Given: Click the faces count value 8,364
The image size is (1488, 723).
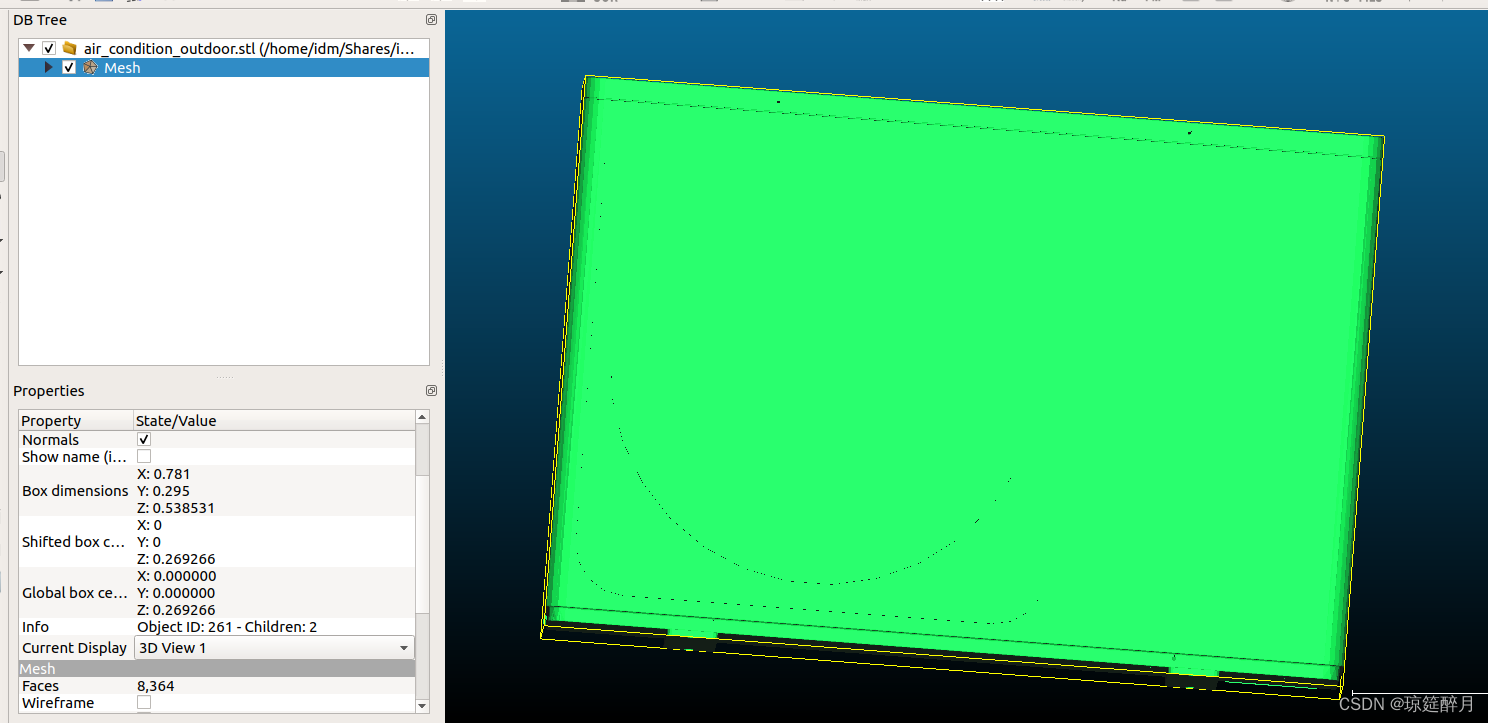Looking at the screenshot, I should (156, 686).
